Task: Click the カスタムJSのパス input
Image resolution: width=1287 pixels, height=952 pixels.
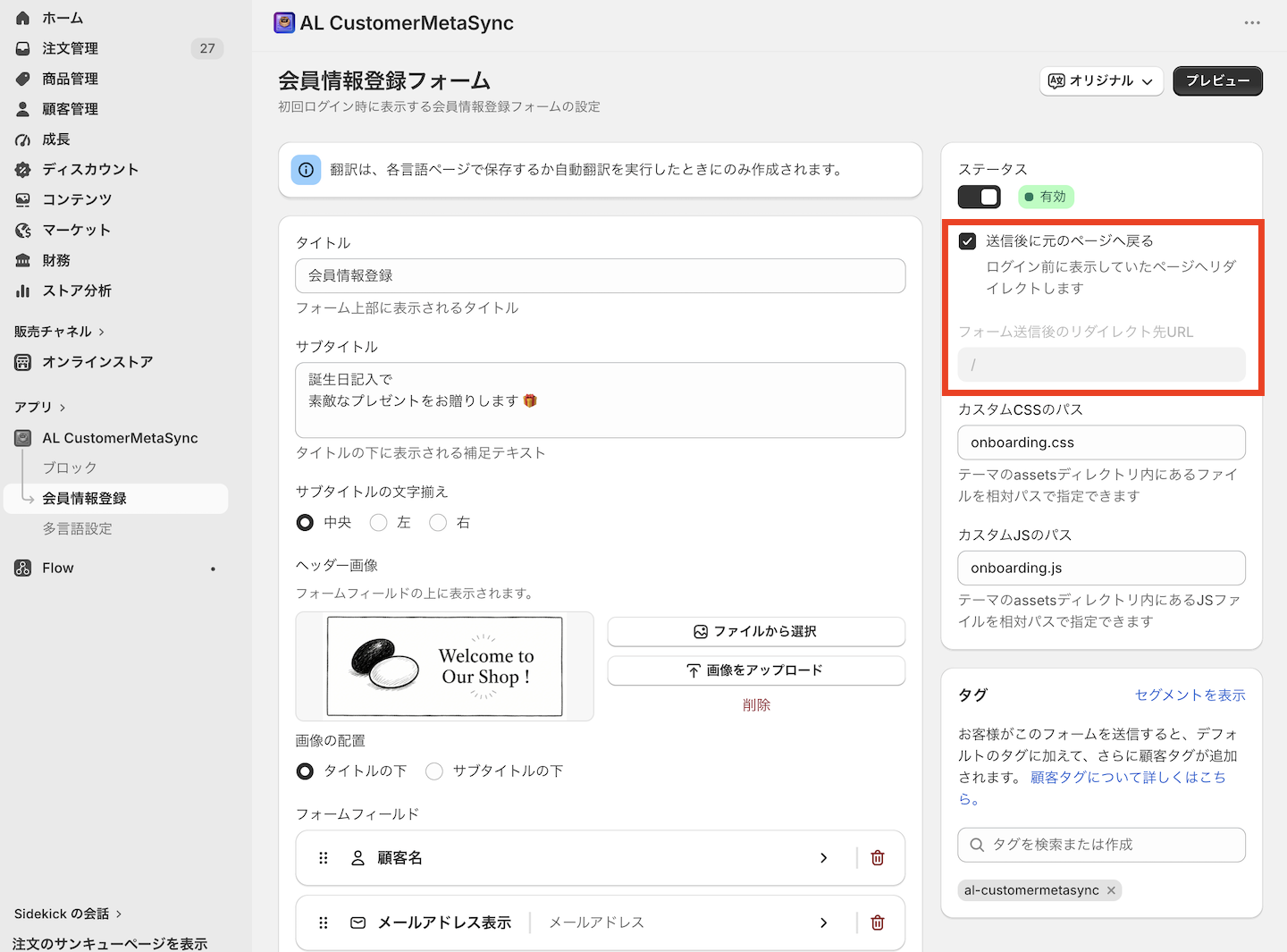Action: pos(1101,569)
